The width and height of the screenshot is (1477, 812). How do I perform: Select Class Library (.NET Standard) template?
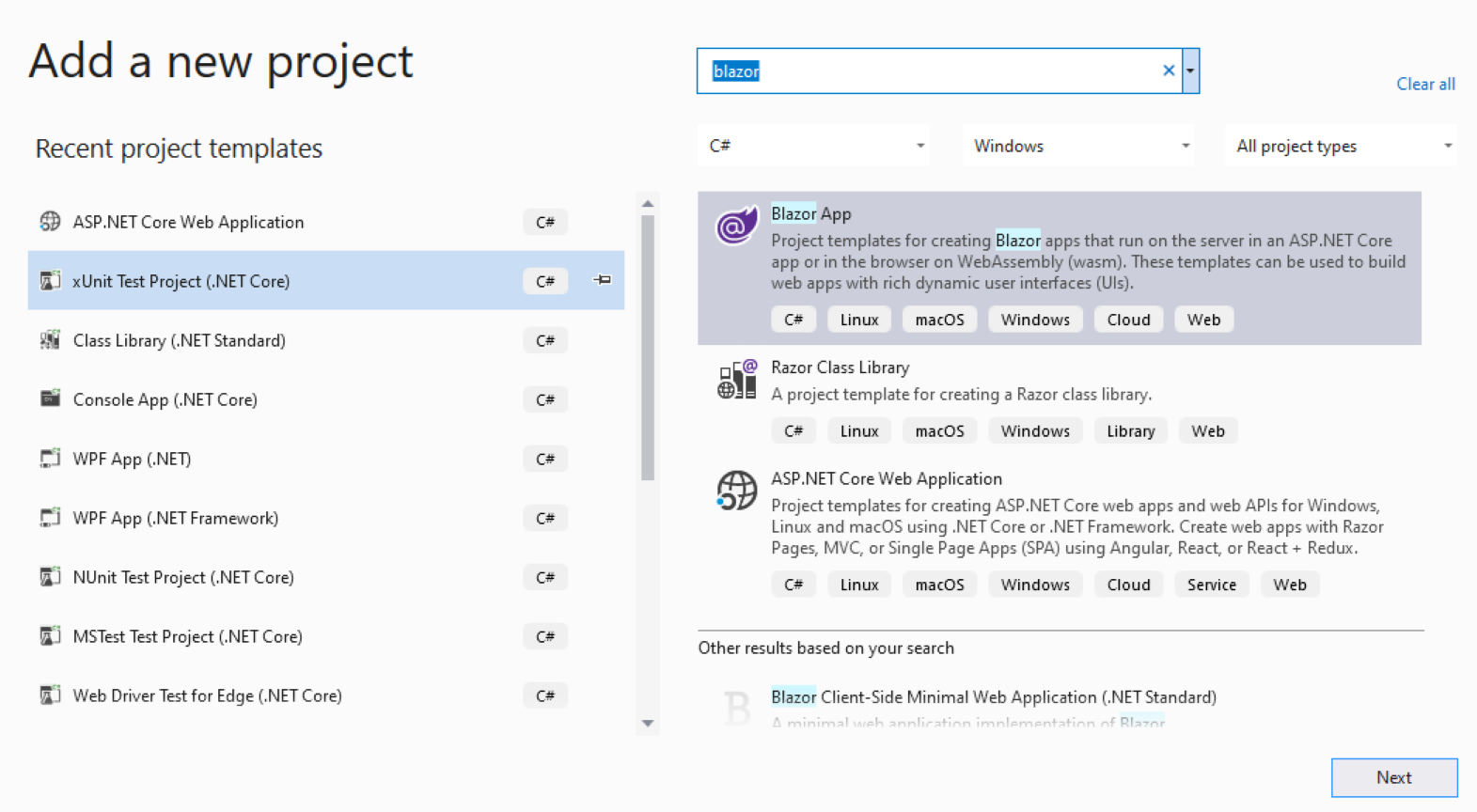tap(326, 340)
